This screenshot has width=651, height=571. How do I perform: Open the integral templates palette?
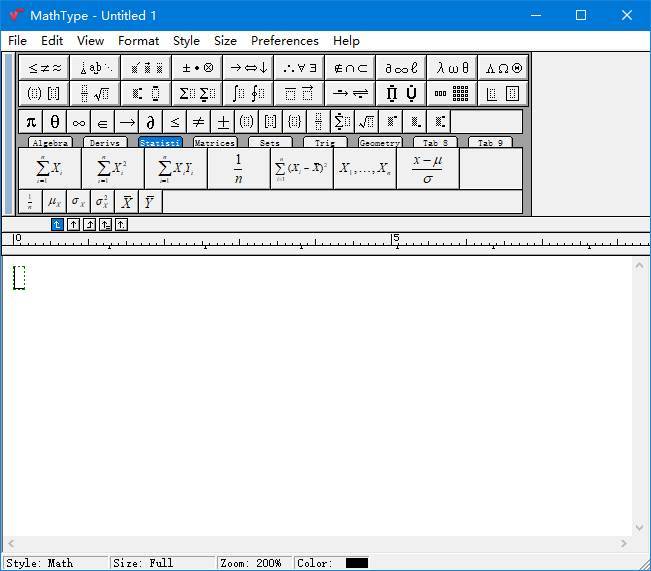pyautogui.click(x=248, y=93)
